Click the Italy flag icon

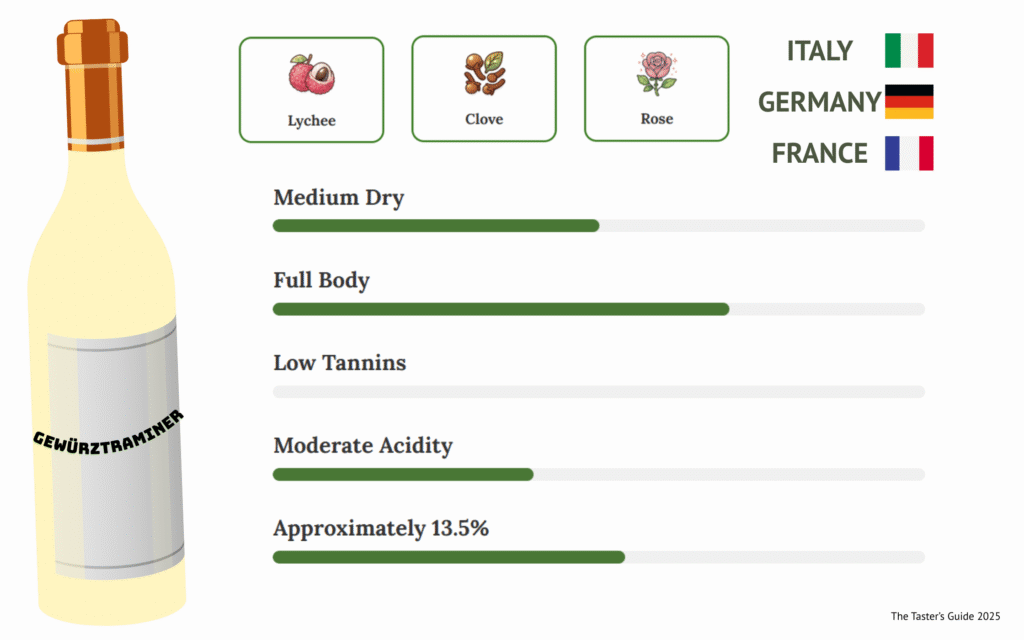point(908,50)
